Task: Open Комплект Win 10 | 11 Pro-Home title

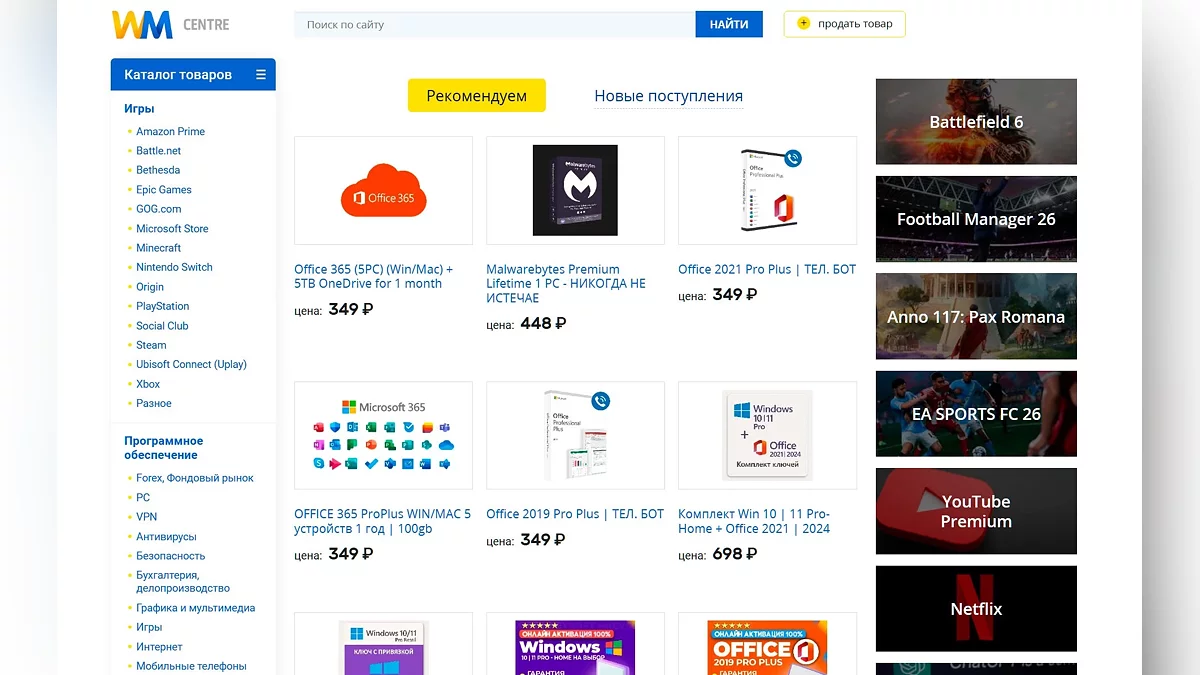Action: [754, 521]
